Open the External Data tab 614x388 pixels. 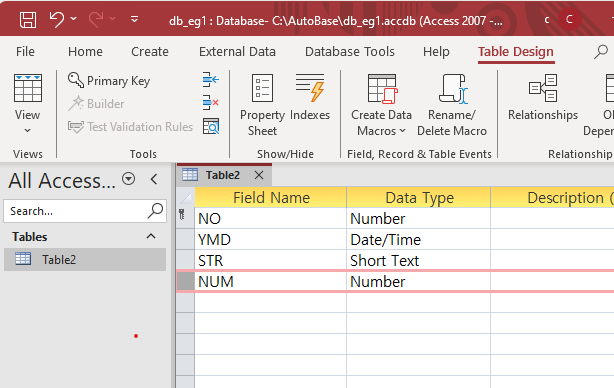click(x=237, y=52)
